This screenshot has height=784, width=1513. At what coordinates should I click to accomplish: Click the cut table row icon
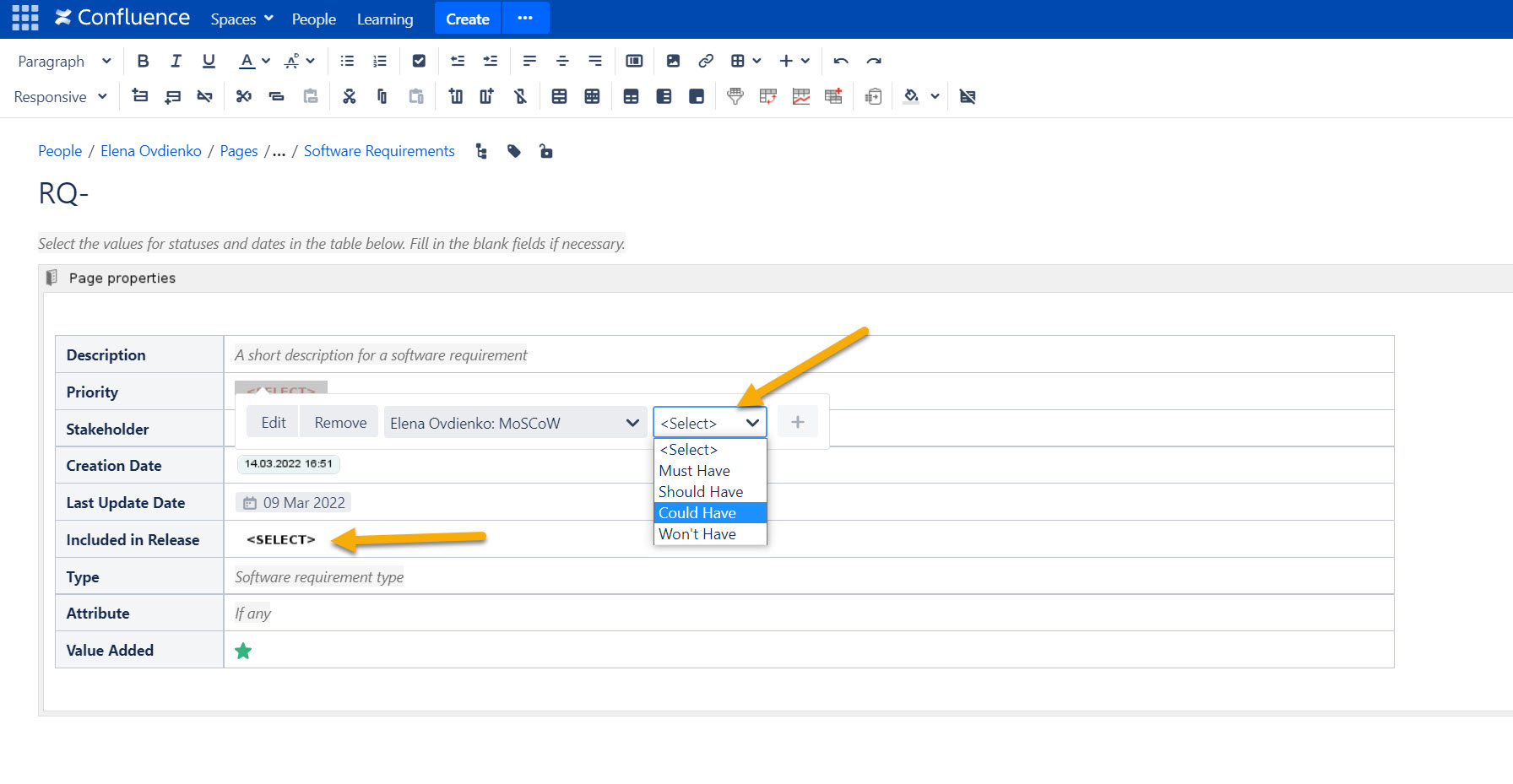(243, 95)
